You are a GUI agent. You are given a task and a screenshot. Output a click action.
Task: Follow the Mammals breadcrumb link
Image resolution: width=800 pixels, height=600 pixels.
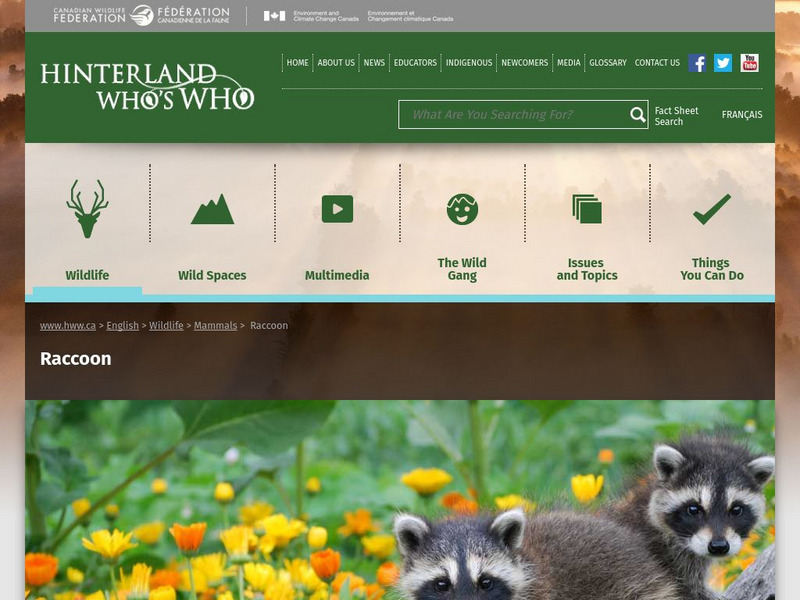(215, 326)
